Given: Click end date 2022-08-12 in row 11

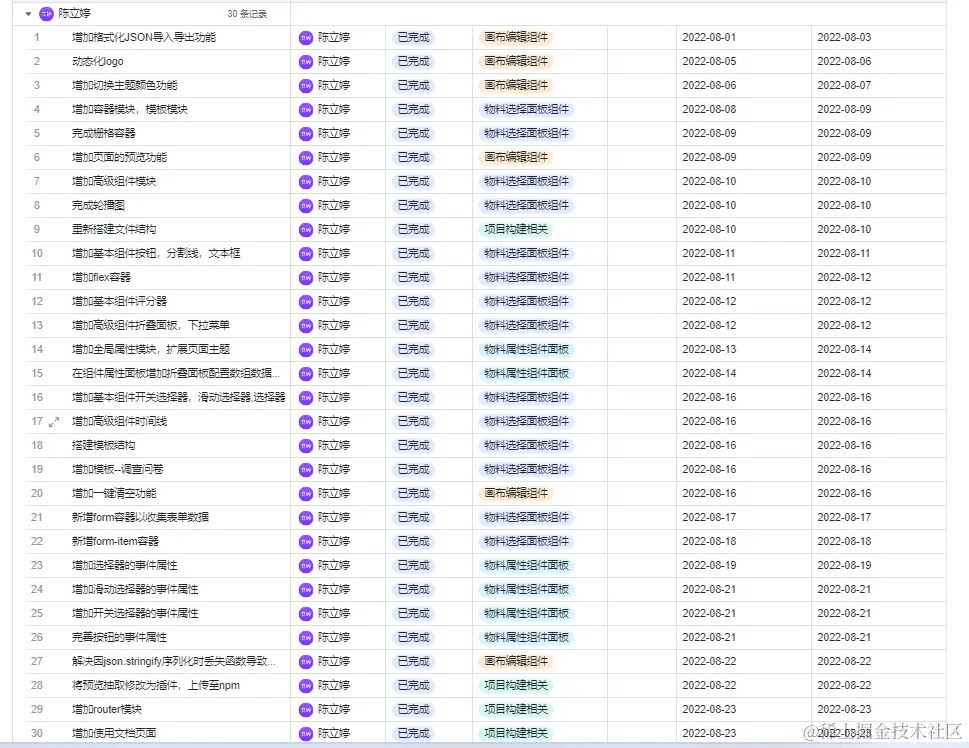Looking at the screenshot, I should click(x=844, y=278).
